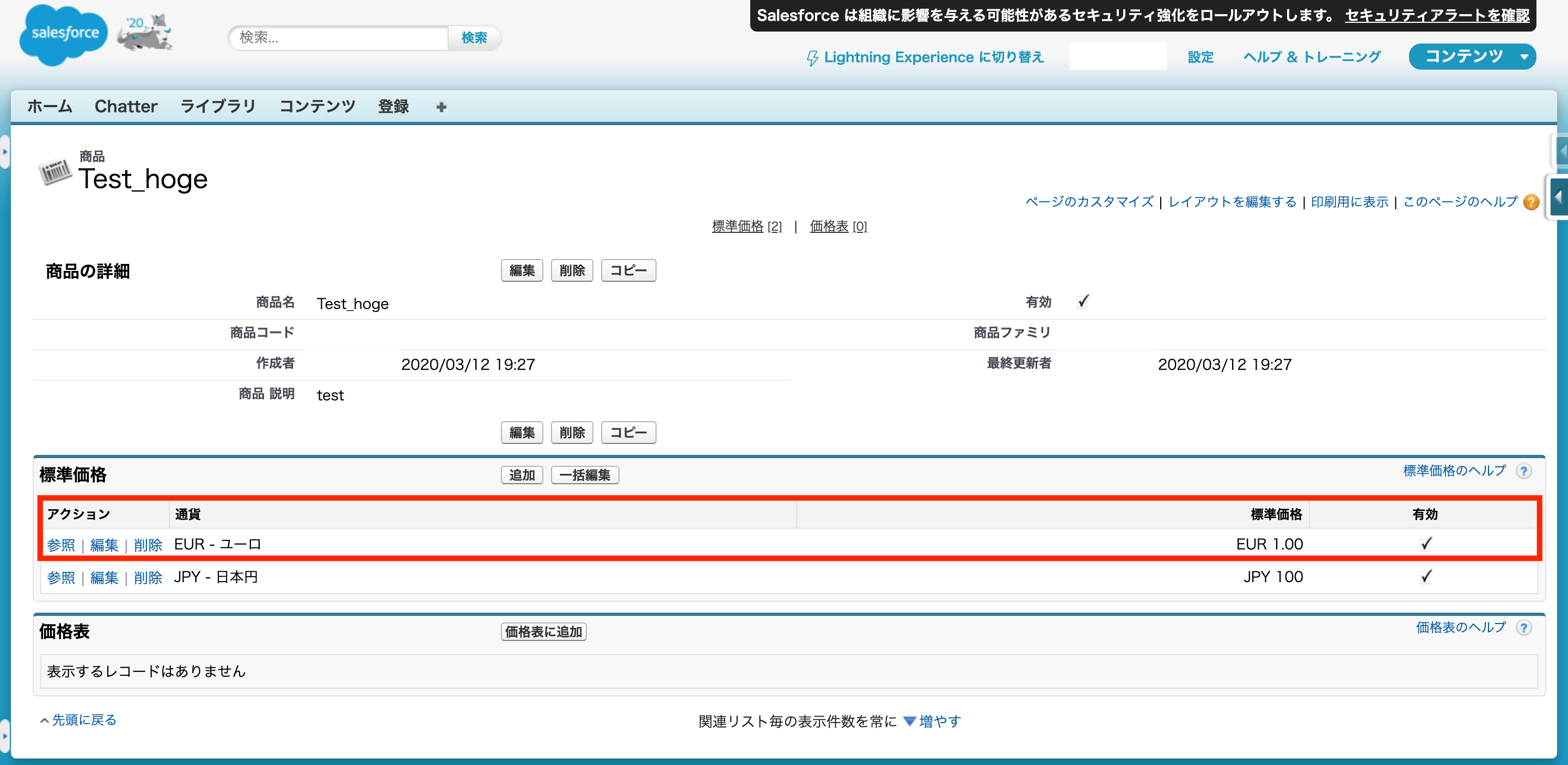Image resolution: width=1568 pixels, height=765 pixels.
Task: Open the コンテンツ app menu dropdown
Action: [x=1524, y=57]
